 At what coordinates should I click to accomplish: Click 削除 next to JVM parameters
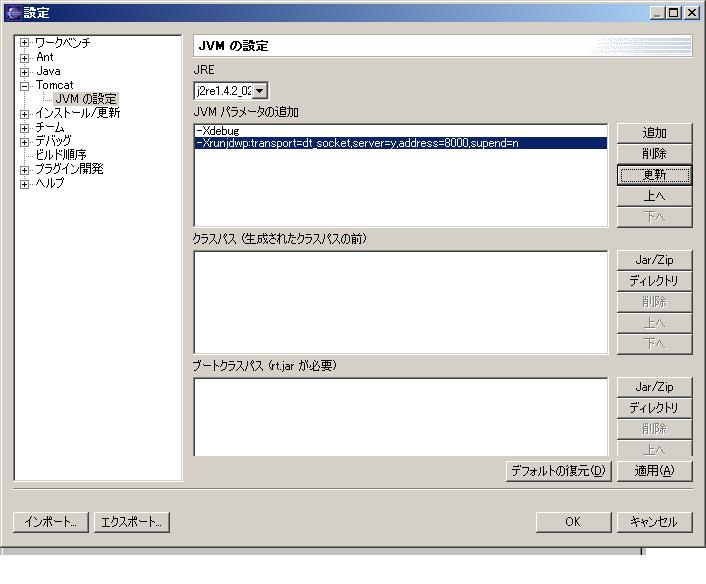654,154
